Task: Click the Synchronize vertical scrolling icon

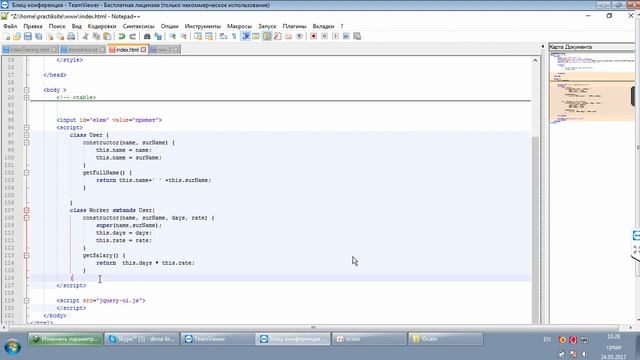Action: coord(198,36)
